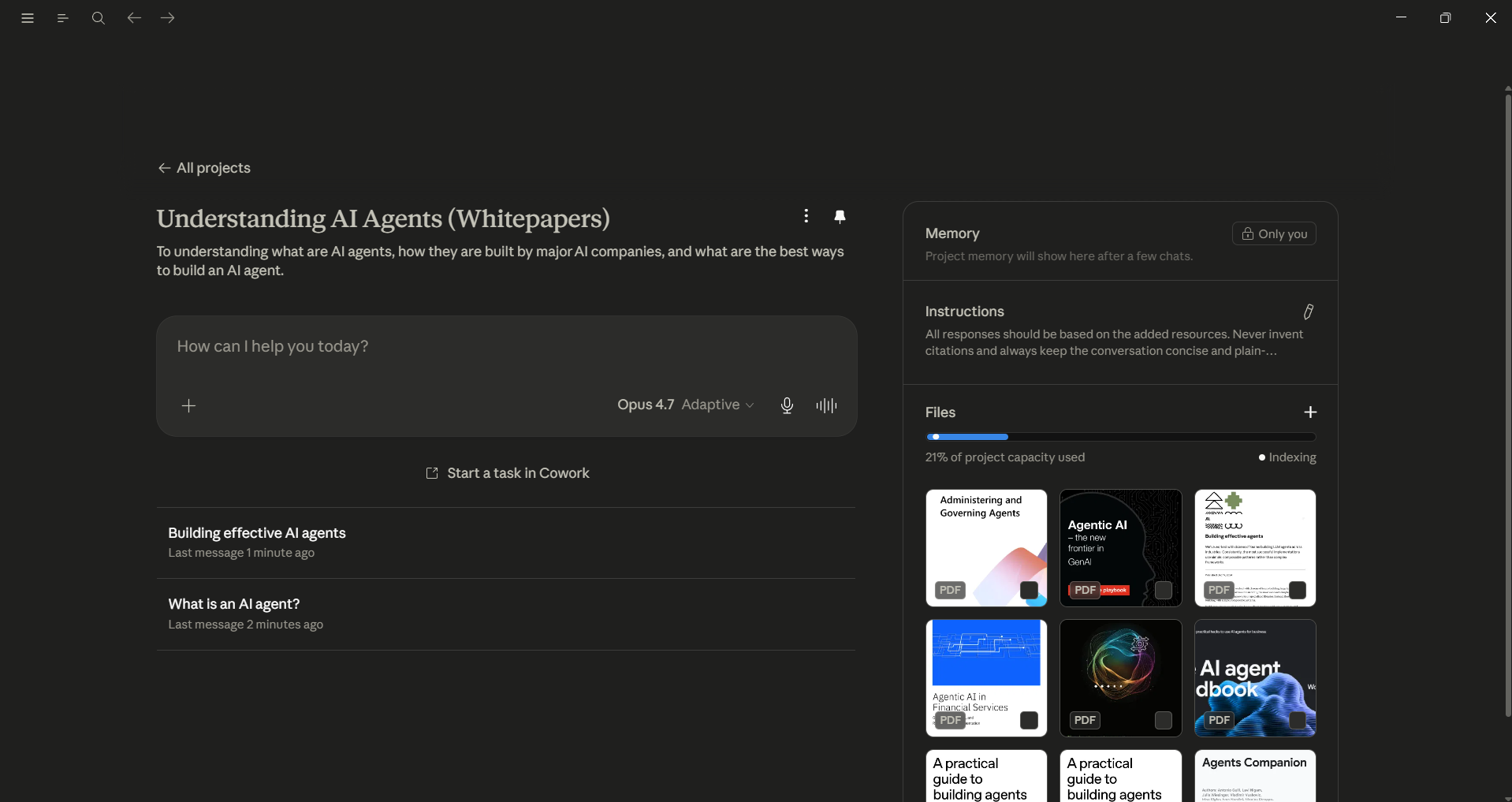Open the hamburger menu in the title bar
The image size is (1512, 802).
[28, 18]
